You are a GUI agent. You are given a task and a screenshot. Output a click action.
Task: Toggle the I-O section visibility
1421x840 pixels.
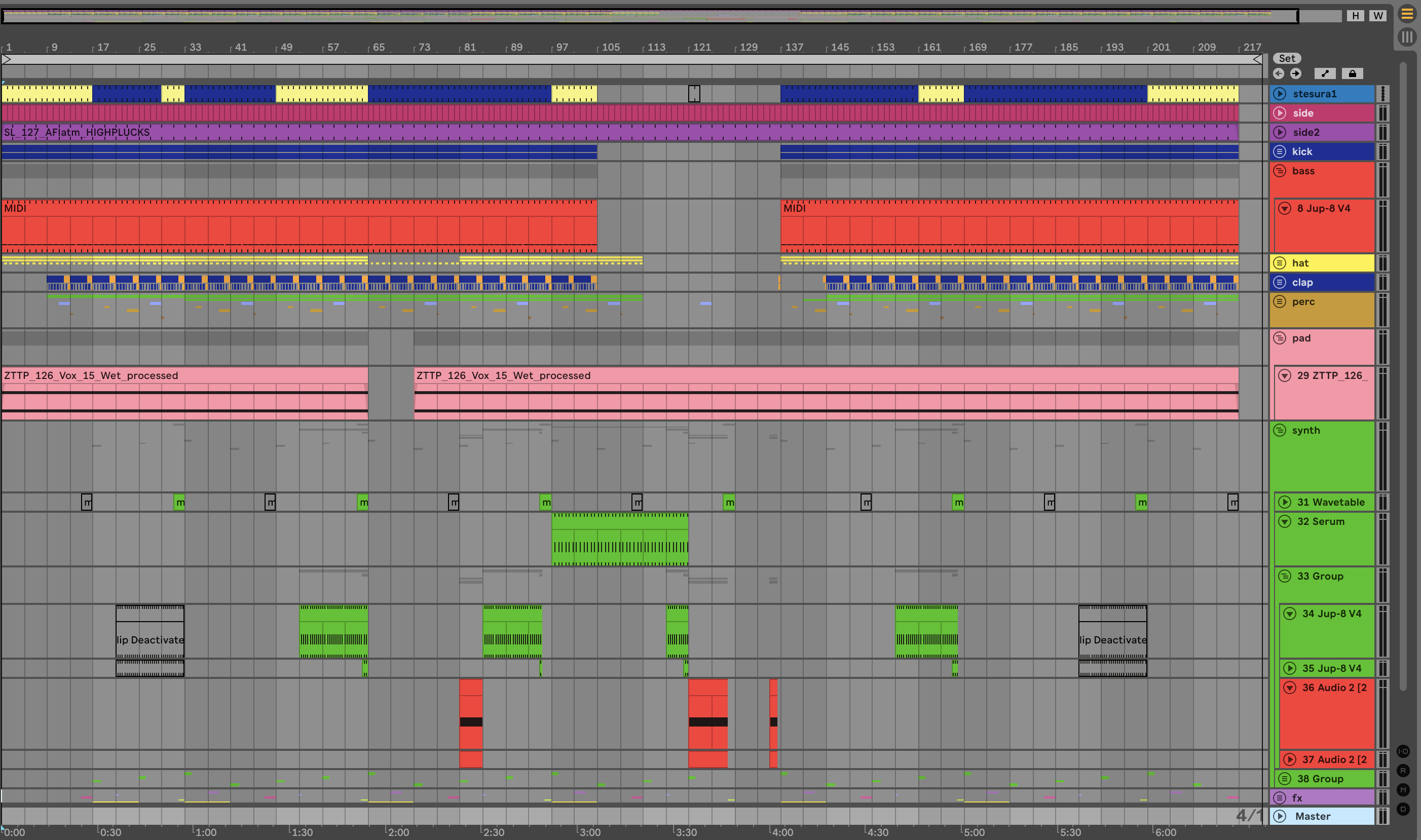[1403, 751]
